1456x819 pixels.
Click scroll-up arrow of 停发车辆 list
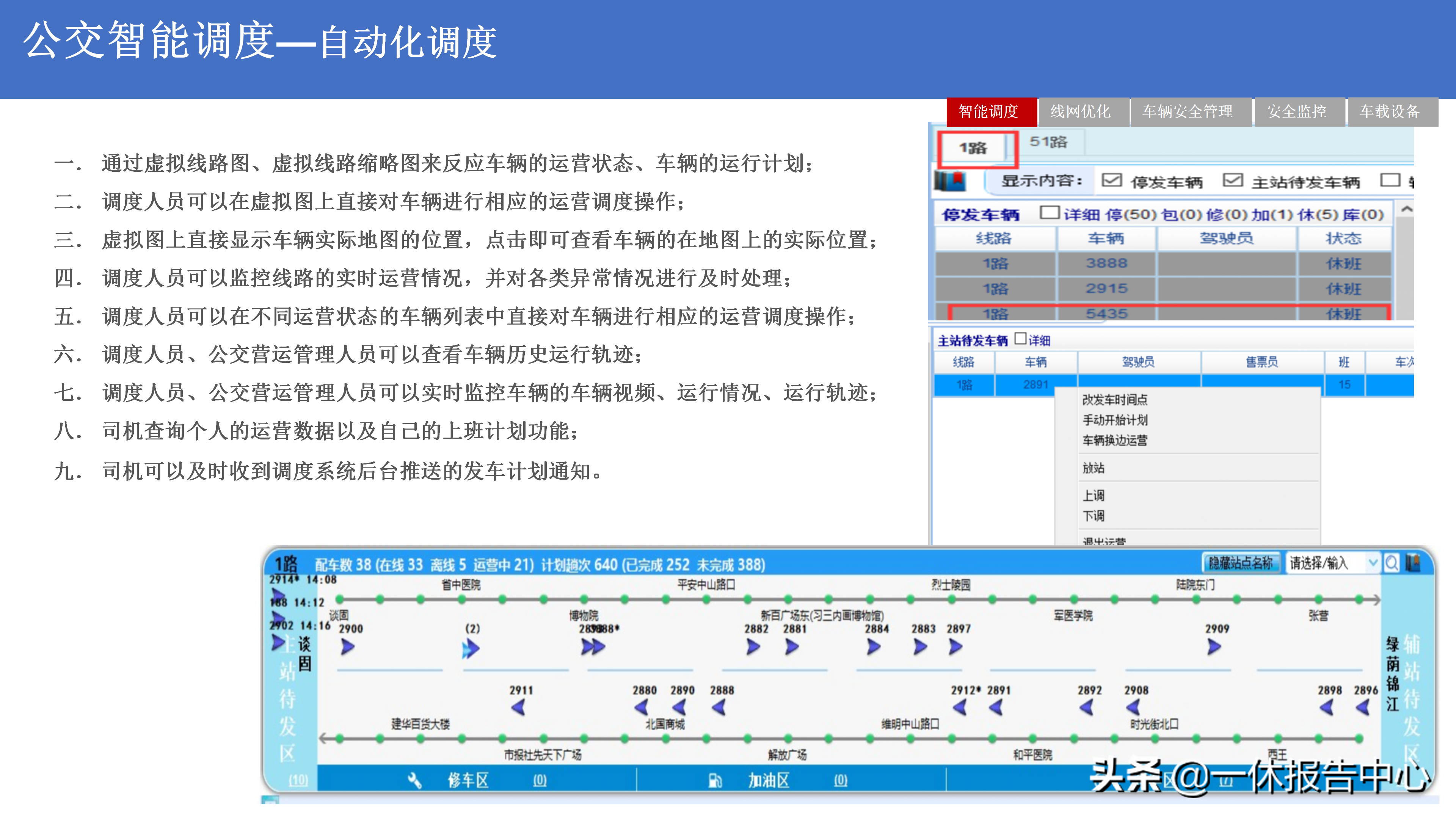pyautogui.click(x=1406, y=210)
